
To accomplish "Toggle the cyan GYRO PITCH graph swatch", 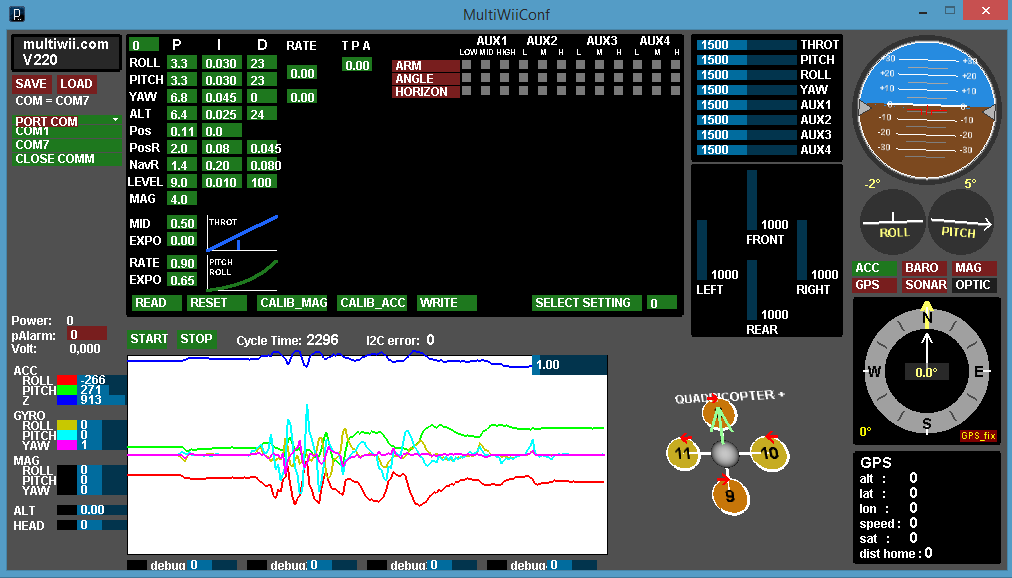I will [x=66, y=435].
